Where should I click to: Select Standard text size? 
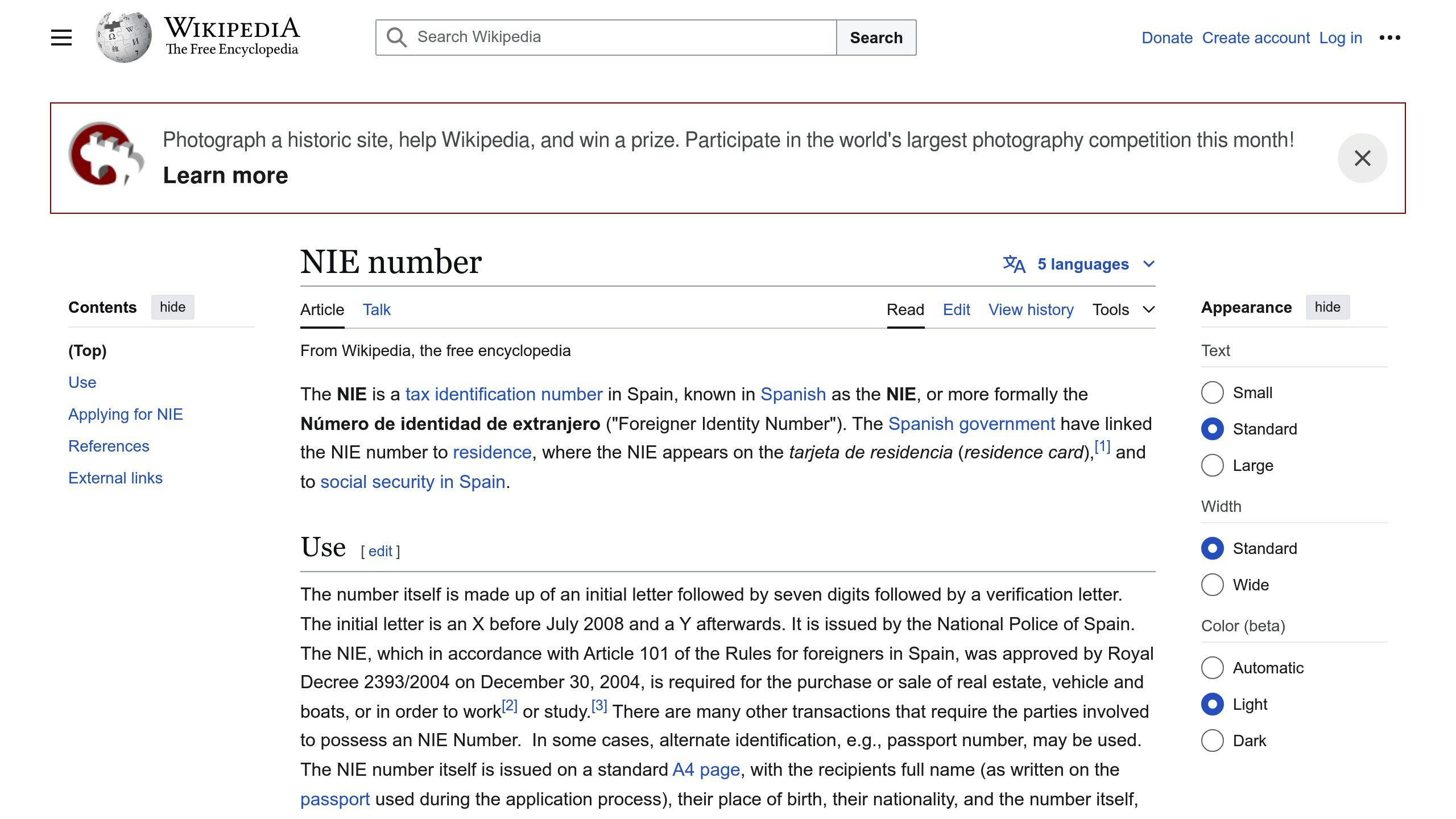point(1212,429)
